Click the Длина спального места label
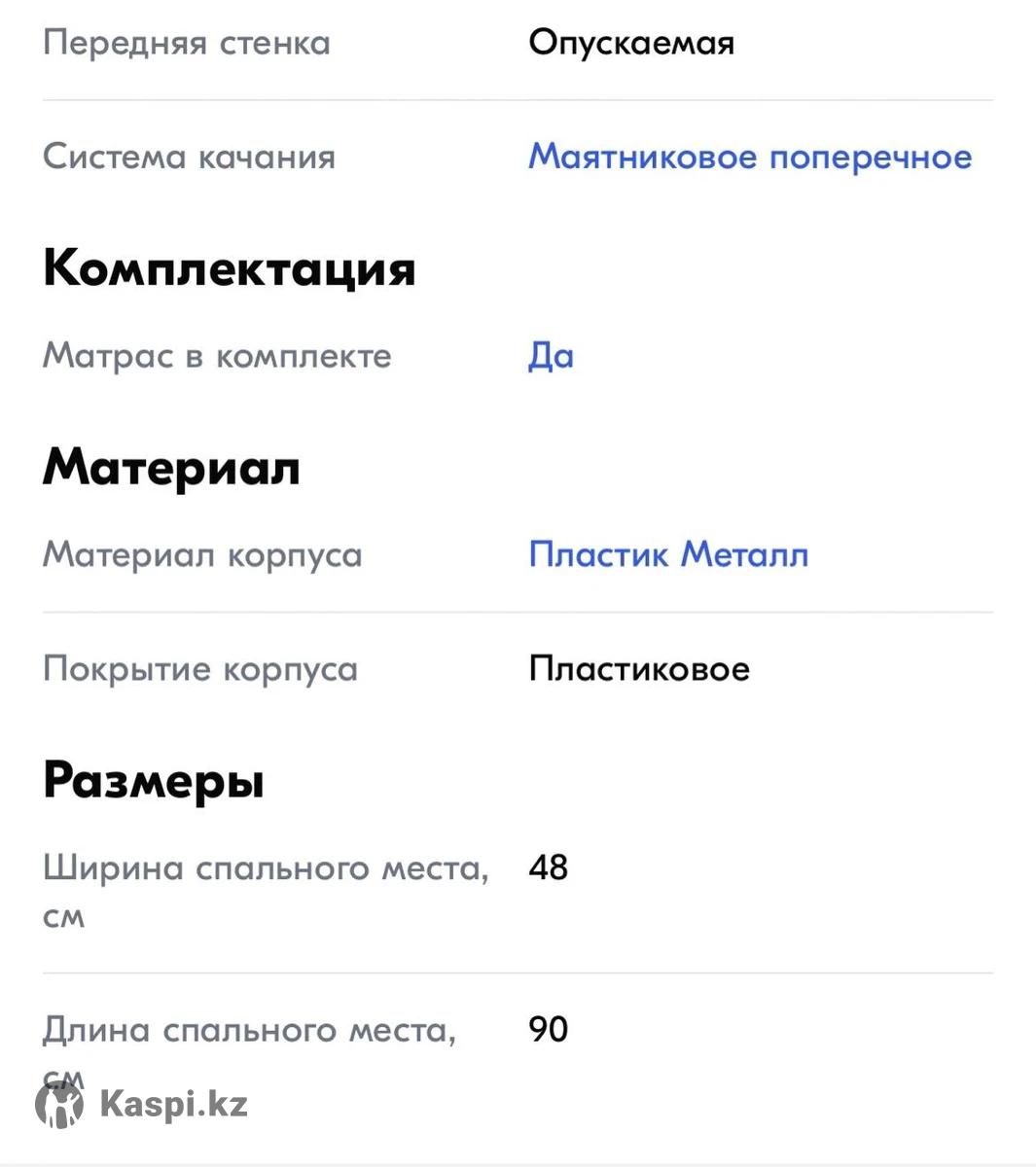The height and width of the screenshot is (1167, 1036). (x=249, y=1030)
